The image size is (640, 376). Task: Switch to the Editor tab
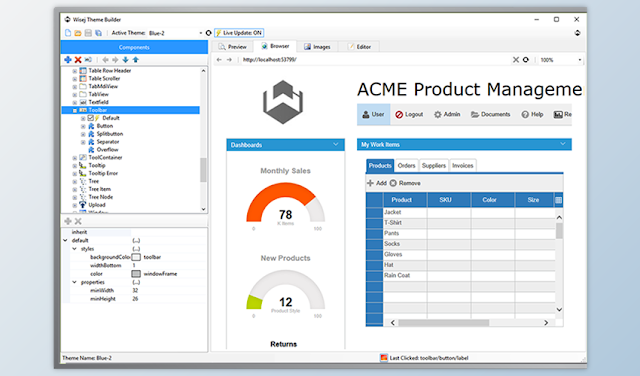tap(359, 47)
